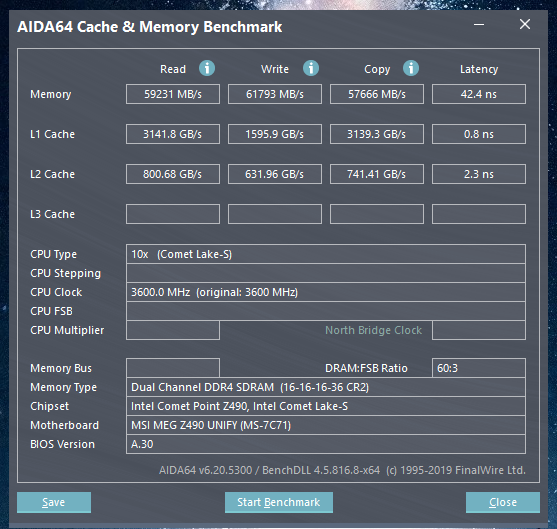Screen dimensions: 557x529
Task: Click the CPU Type field showing Comet Lake-S
Action: (326, 254)
